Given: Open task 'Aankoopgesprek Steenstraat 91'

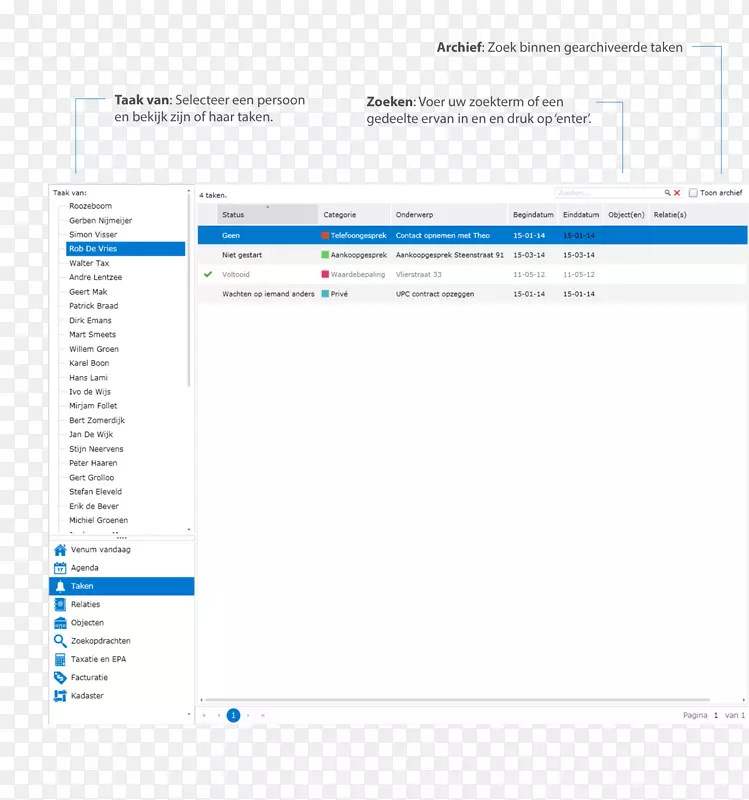Looking at the screenshot, I should [x=450, y=255].
